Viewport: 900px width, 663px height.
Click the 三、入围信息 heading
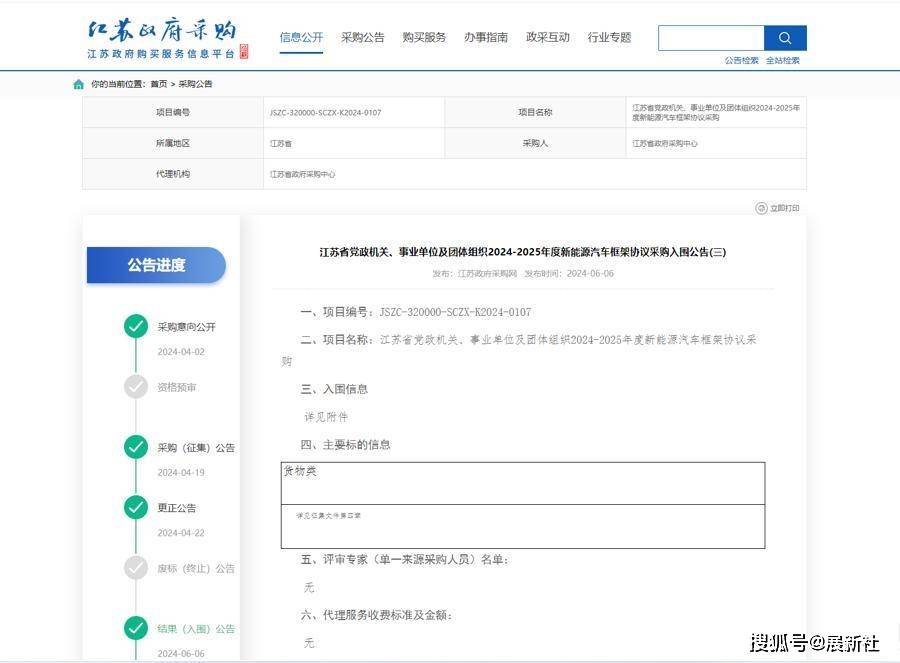334,389
